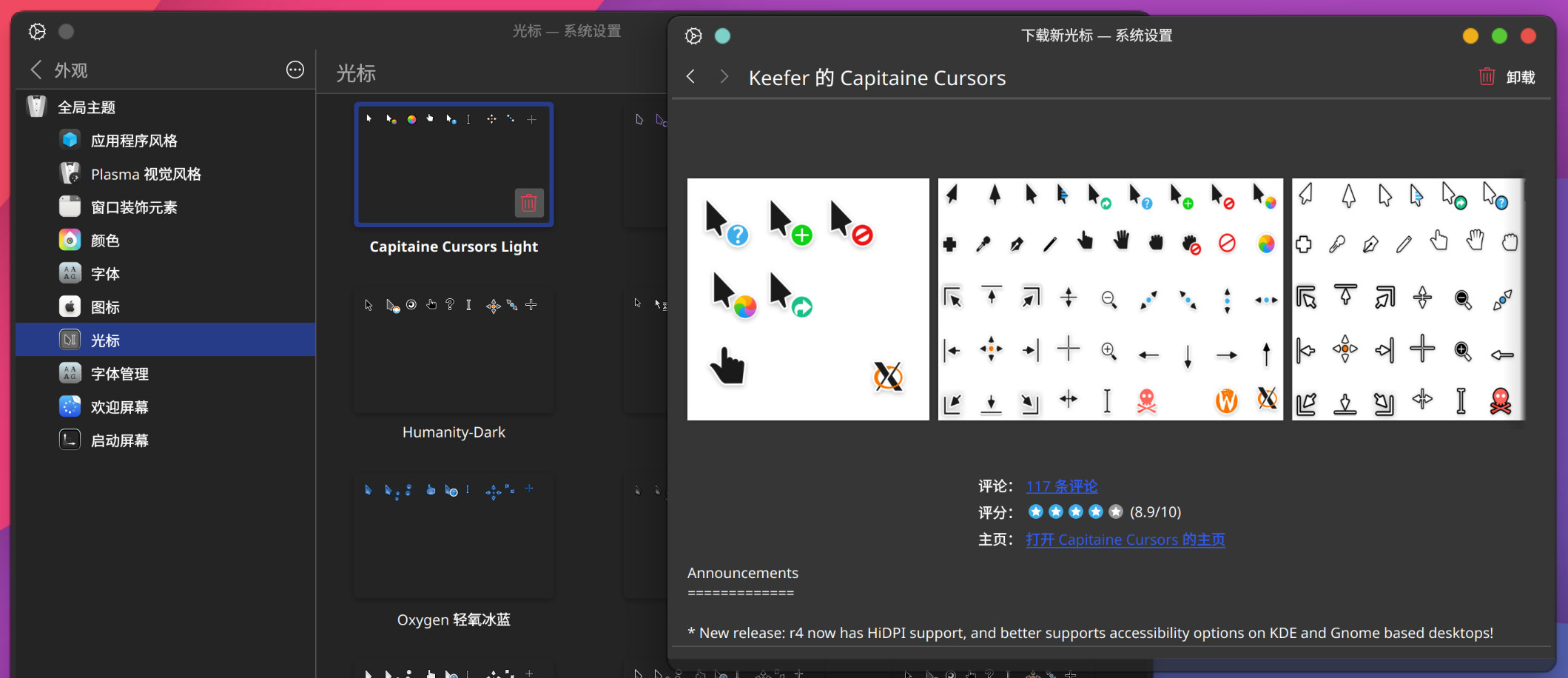Click Keefer 的 Capitaine Cursors title
The width and height of the screenshot is (1568, 678).
(878, 78)
